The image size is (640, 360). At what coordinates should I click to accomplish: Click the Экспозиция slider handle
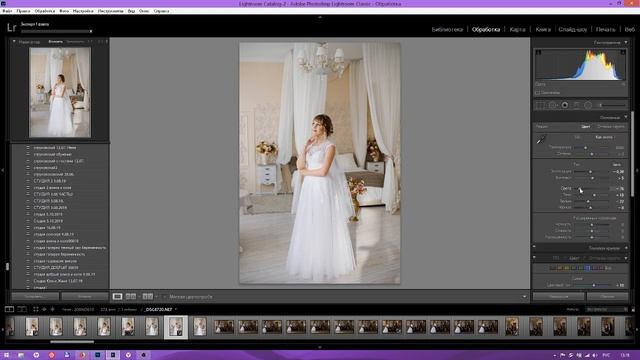[590, 171]
